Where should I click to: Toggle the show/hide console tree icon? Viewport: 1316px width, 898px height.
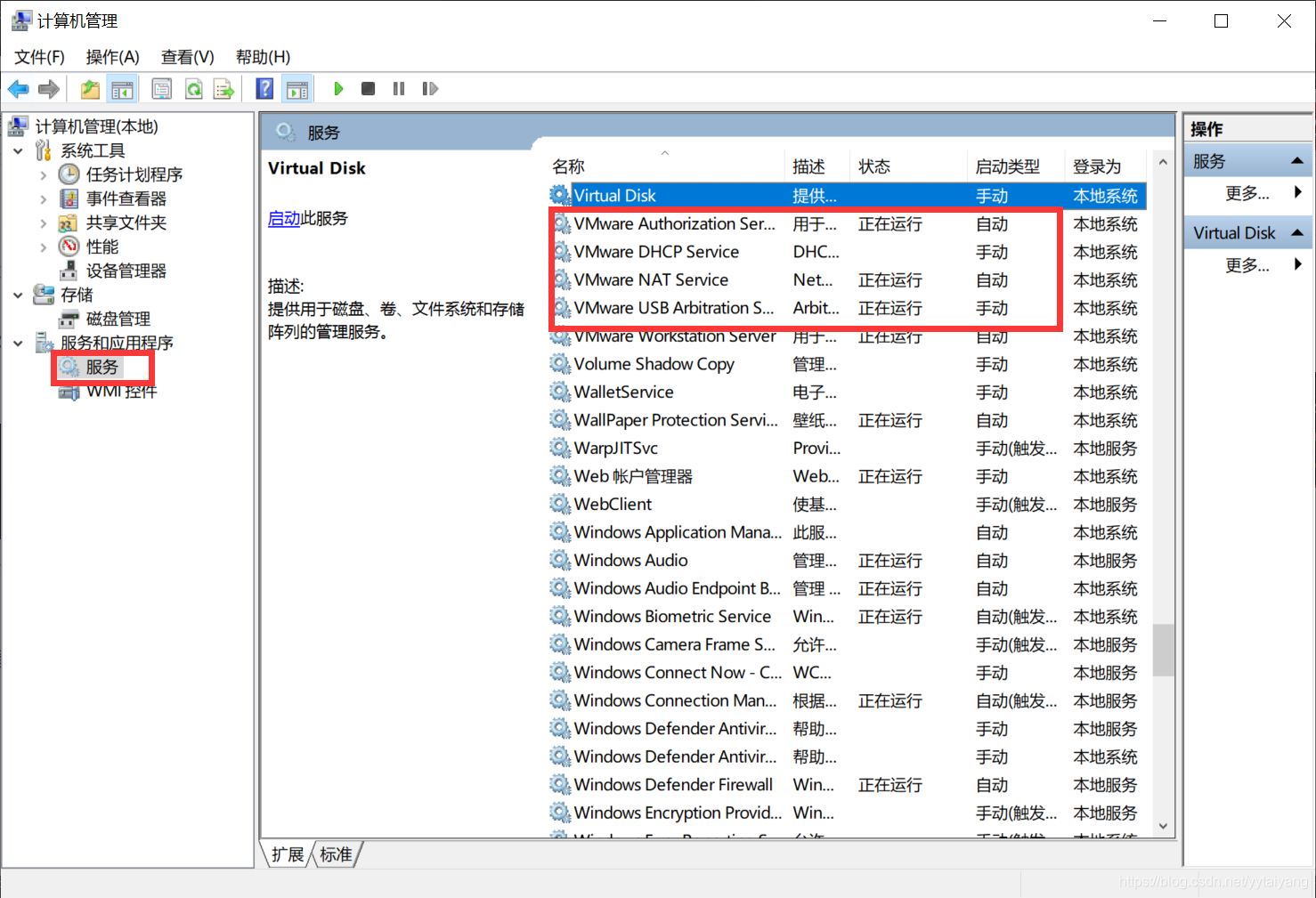click(121, 89)
